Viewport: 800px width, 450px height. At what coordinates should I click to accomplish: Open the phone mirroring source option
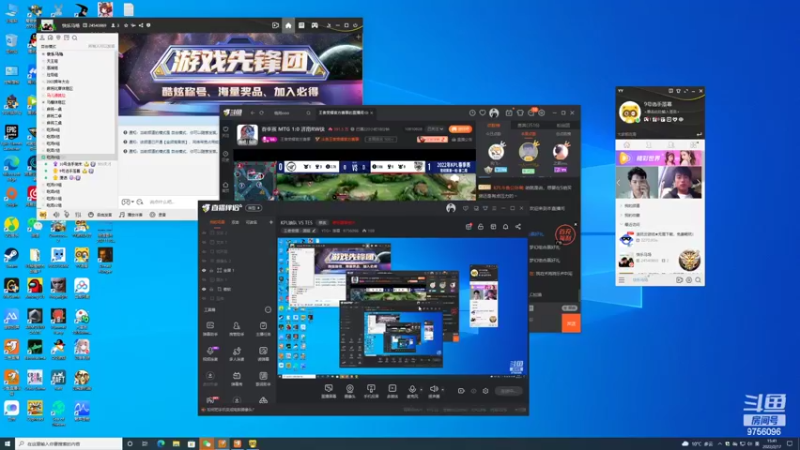tap(371, 391)
